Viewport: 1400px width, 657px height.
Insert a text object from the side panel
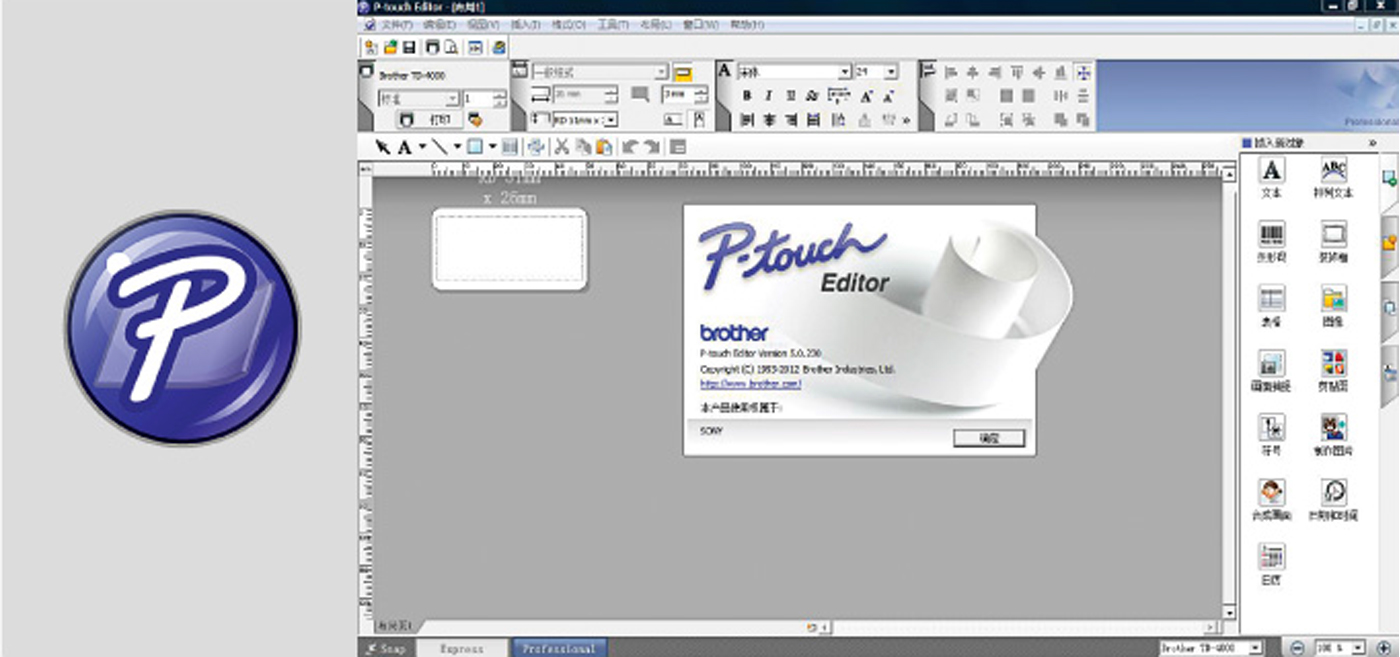1271,178
